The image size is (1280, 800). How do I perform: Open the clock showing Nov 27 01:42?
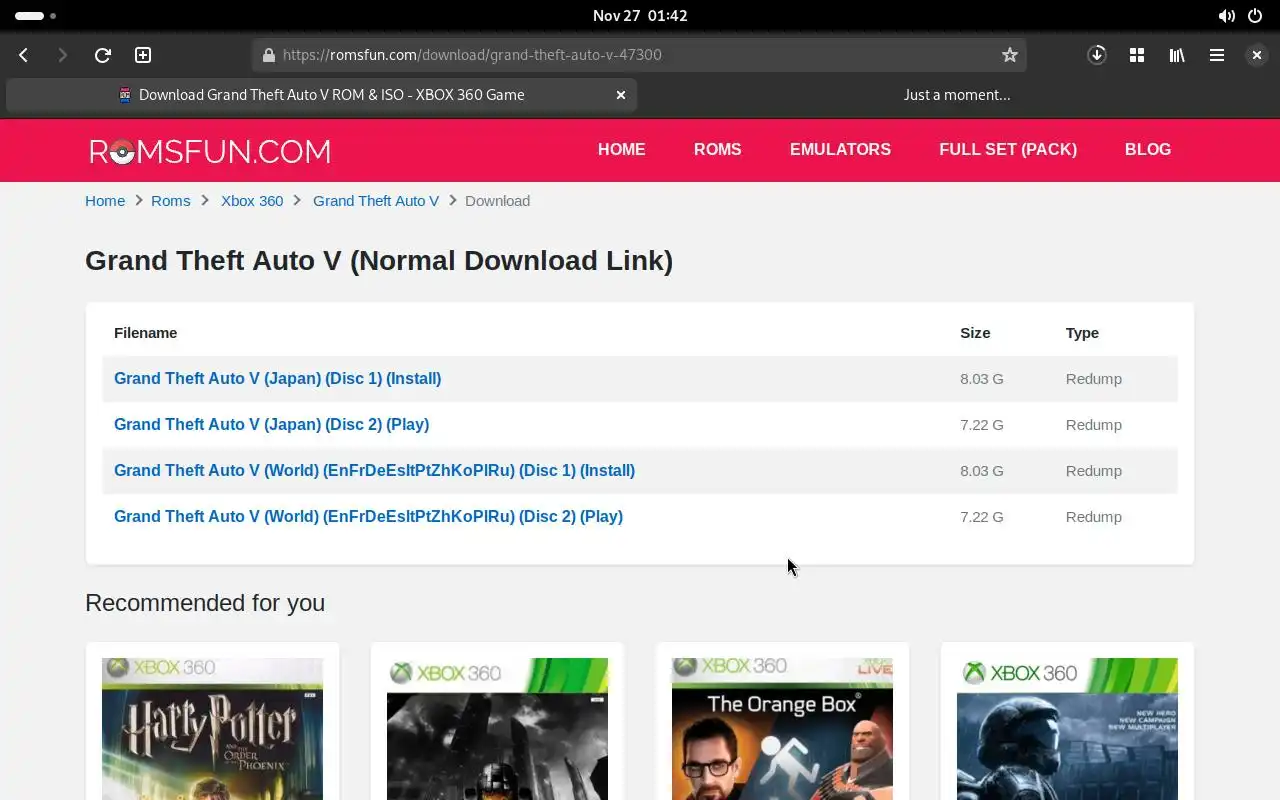tap(640, 16)
